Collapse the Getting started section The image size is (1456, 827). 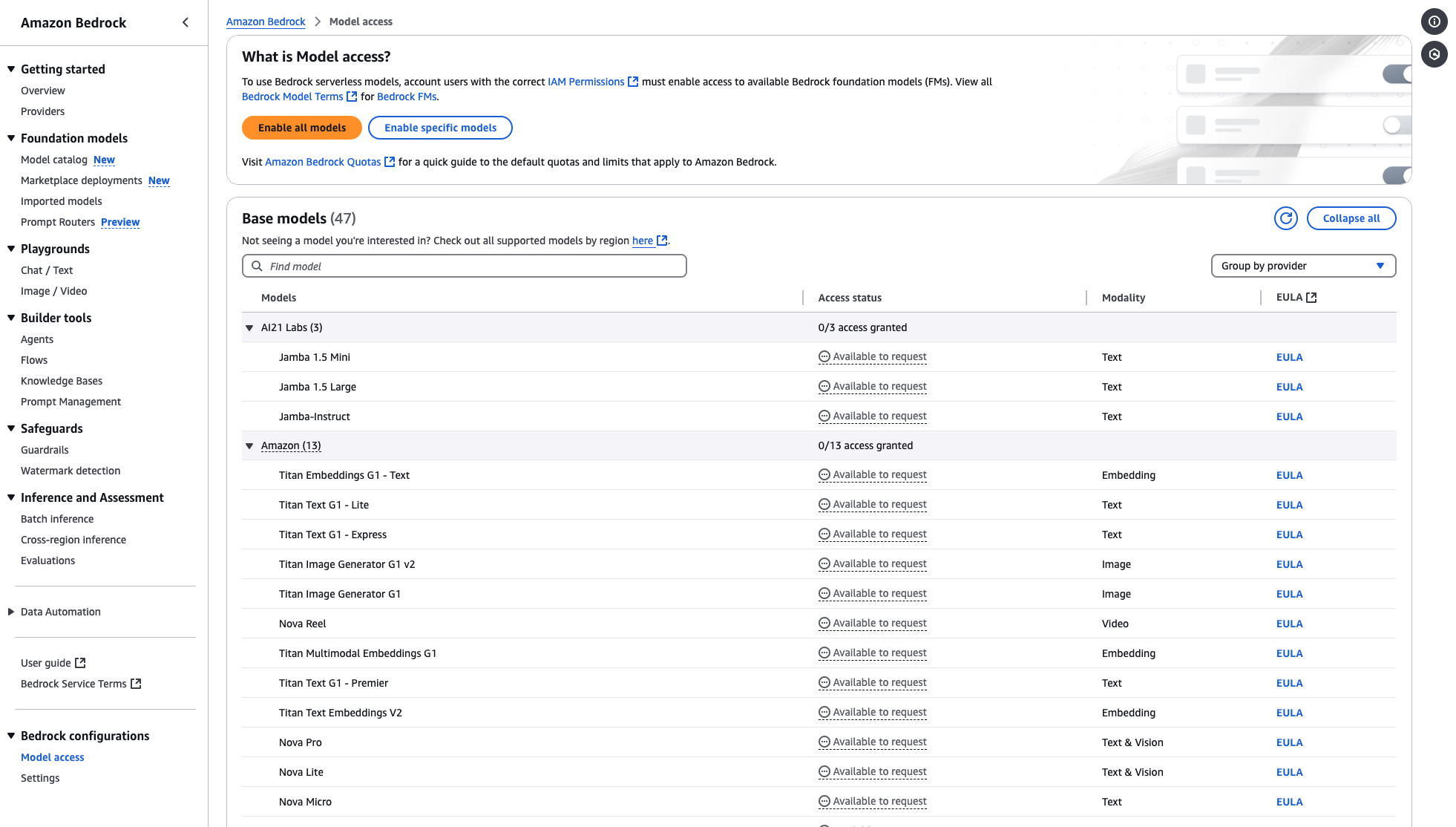(11, 69)
